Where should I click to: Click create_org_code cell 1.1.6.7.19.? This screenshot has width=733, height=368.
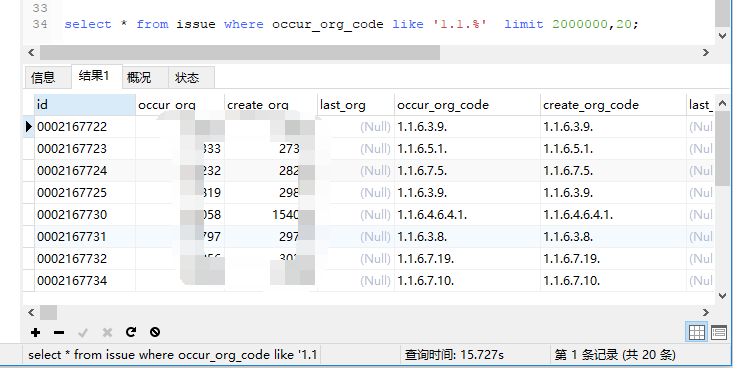613,259
